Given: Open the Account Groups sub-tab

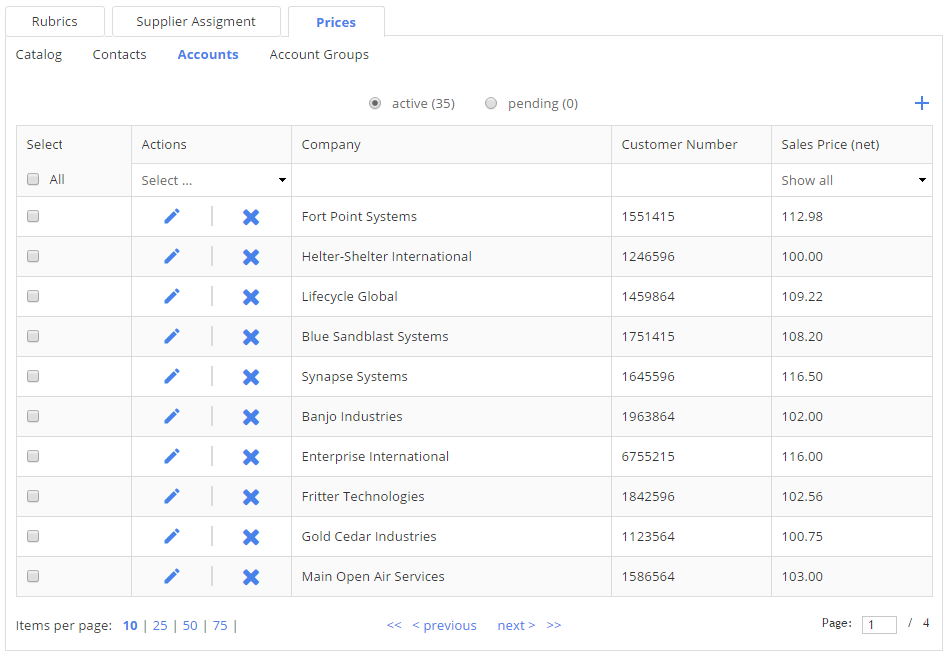Looking at the screenshot, I should coord(319,55).
